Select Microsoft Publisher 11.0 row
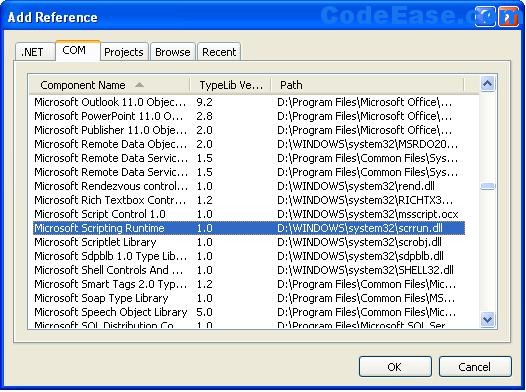The width and height of the screenshot is (526, 392). click(249, 130)
